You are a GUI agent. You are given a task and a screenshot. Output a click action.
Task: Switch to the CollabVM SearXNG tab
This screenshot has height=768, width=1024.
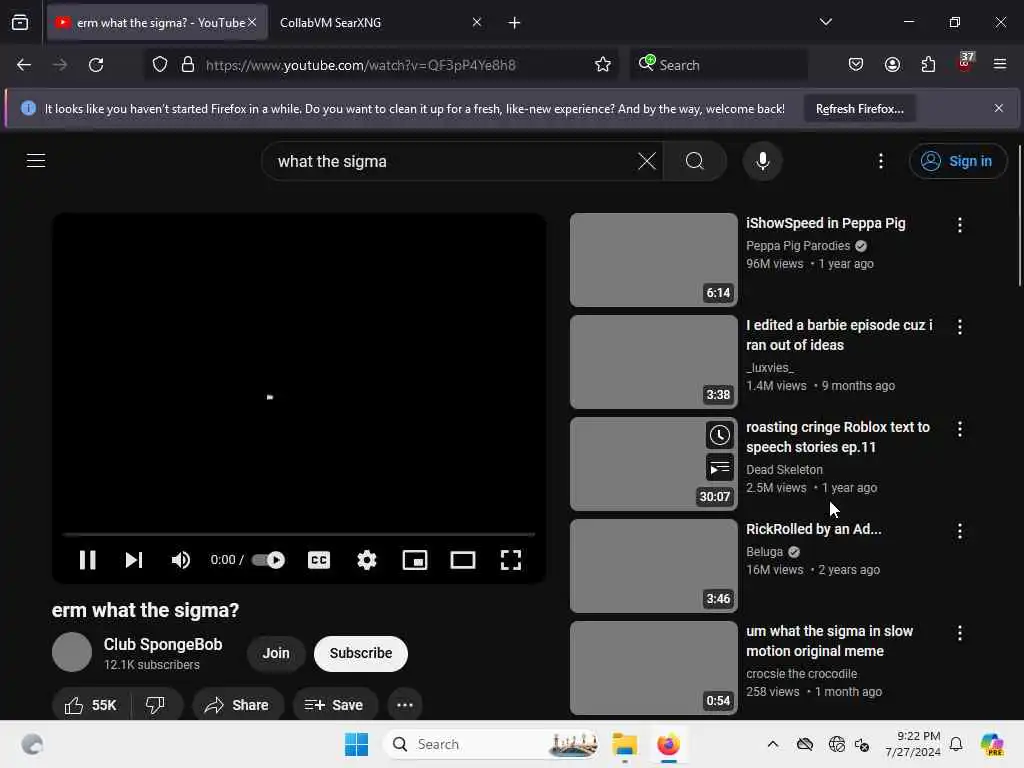pos(372,22)
